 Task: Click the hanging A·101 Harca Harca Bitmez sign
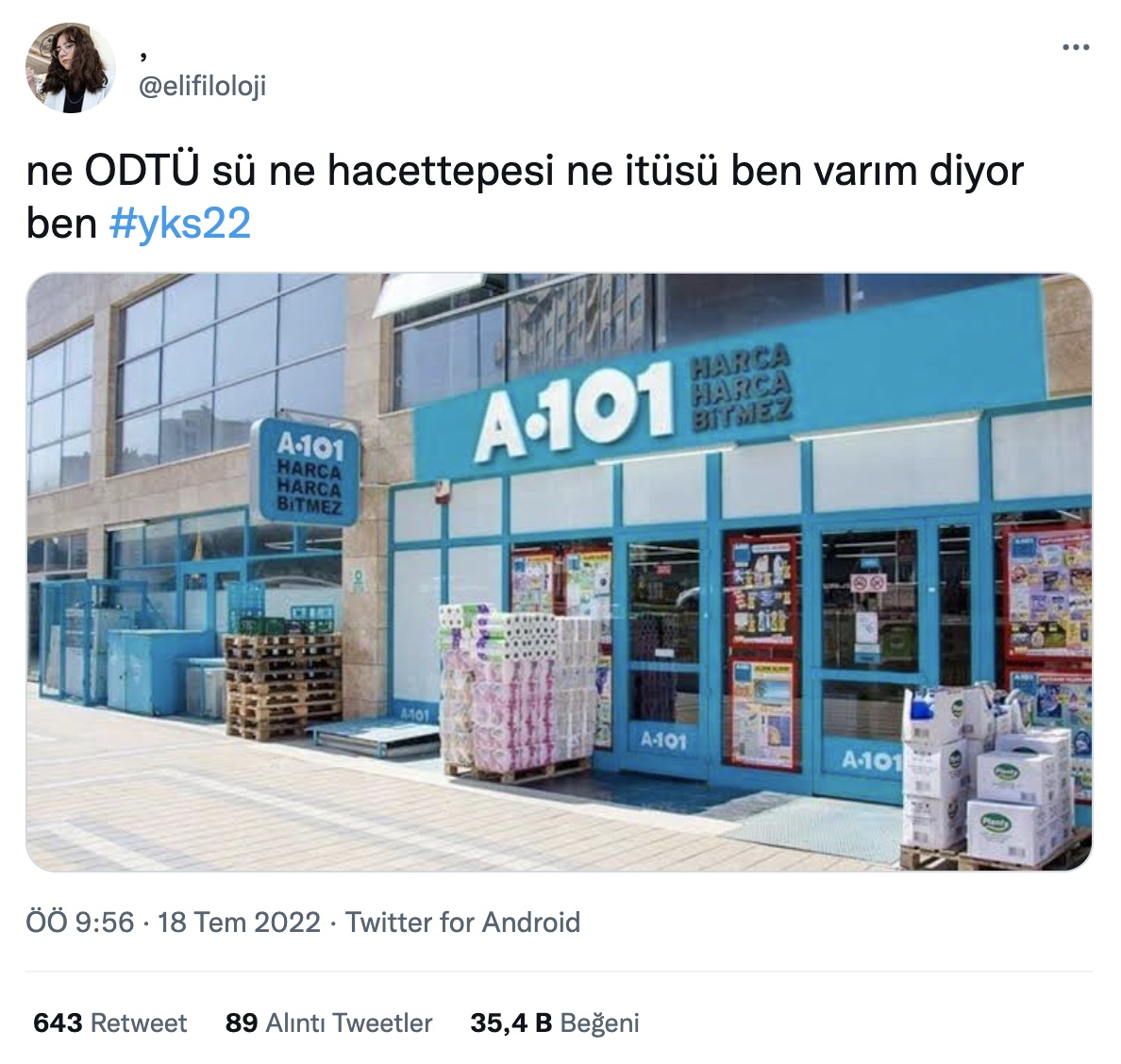(x=306, y=472)
